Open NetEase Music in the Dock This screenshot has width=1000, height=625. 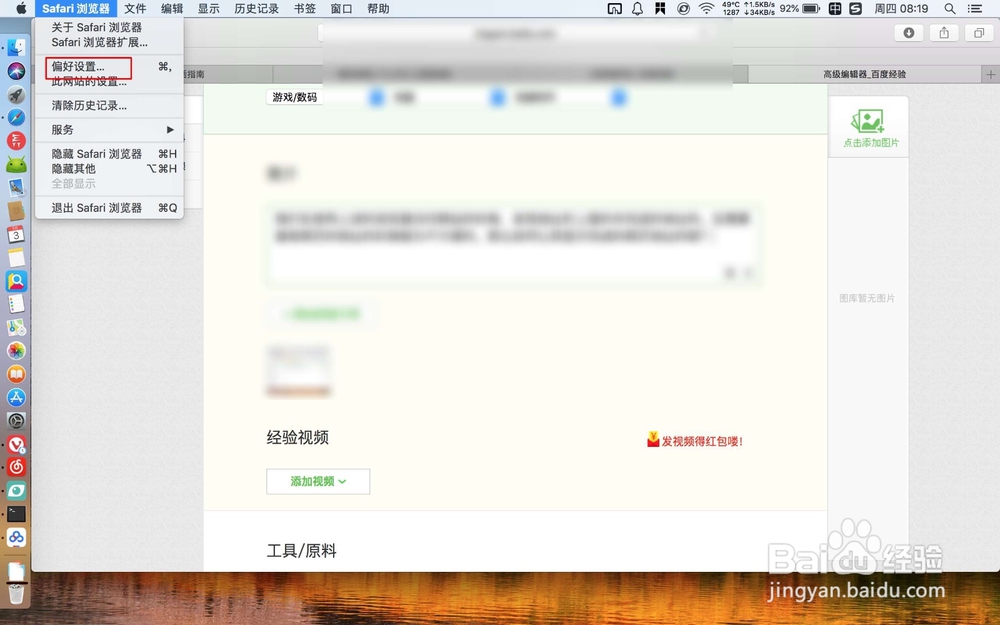(x=17, y=467)
